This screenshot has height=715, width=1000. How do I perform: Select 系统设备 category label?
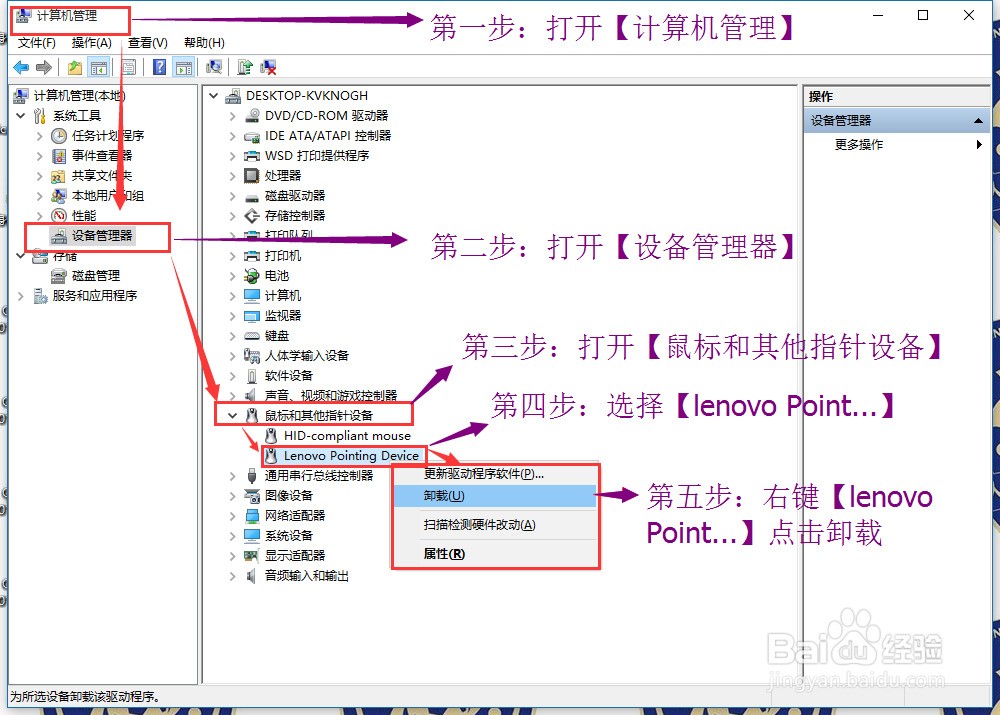(x=289, y=536)
